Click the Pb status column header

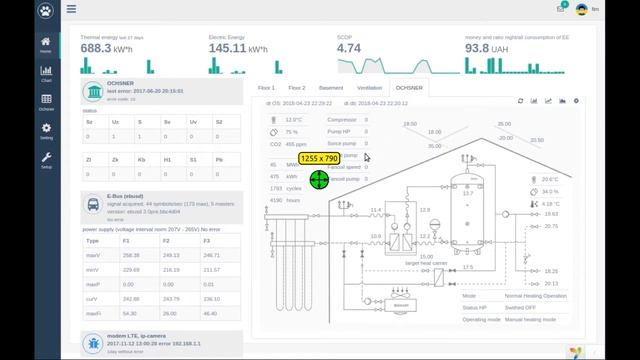tap(219, 160)
